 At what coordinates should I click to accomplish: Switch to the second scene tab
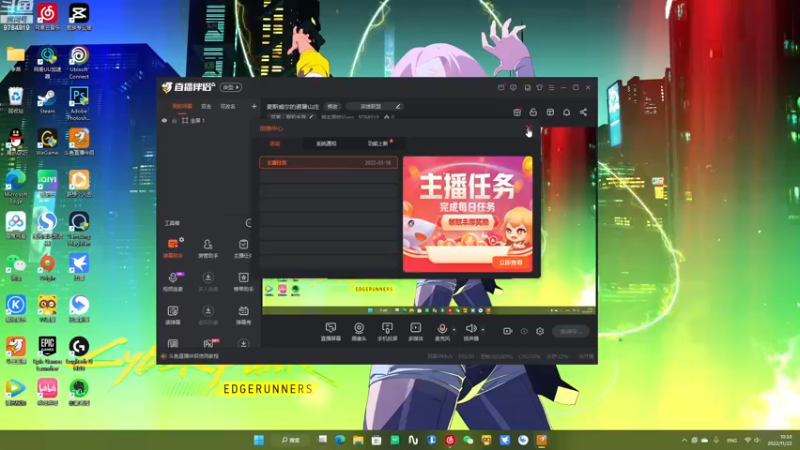(x=206, y=106)
